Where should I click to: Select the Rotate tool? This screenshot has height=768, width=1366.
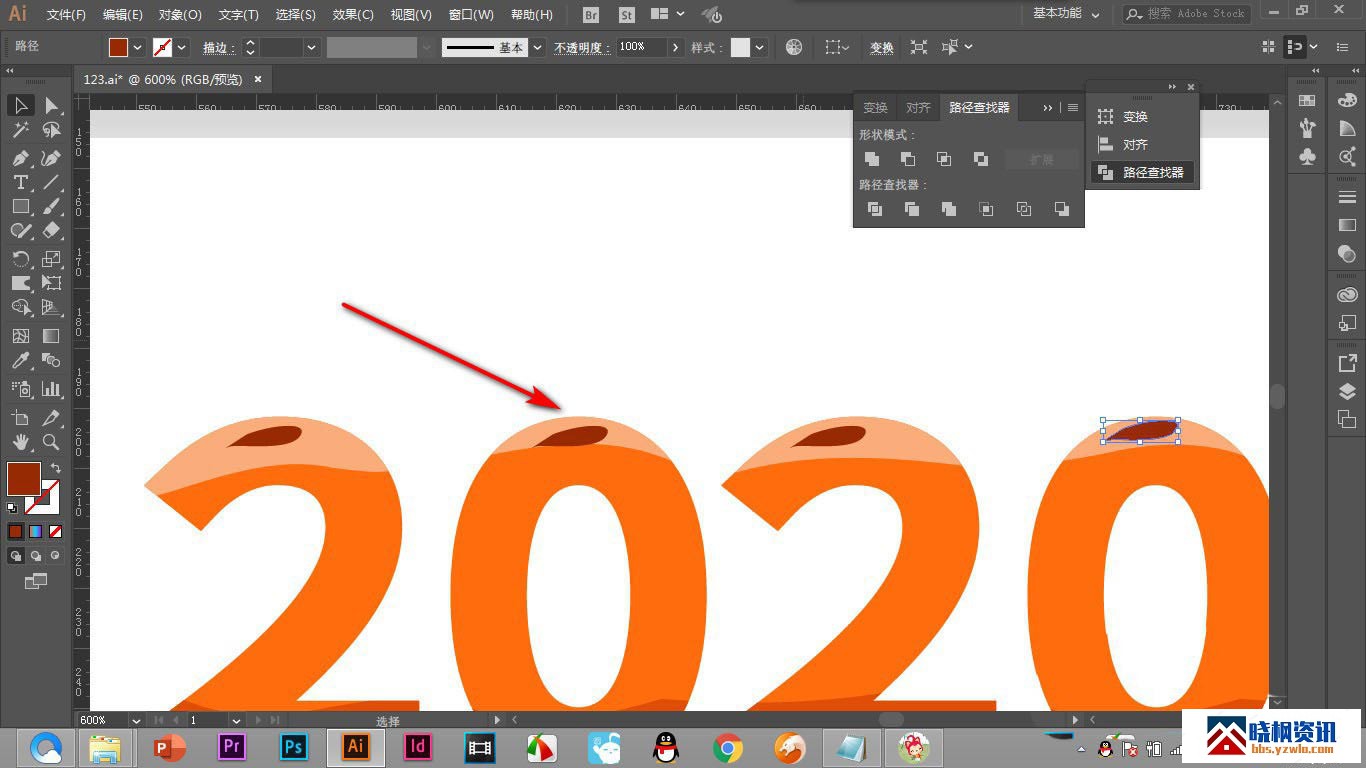20,259
